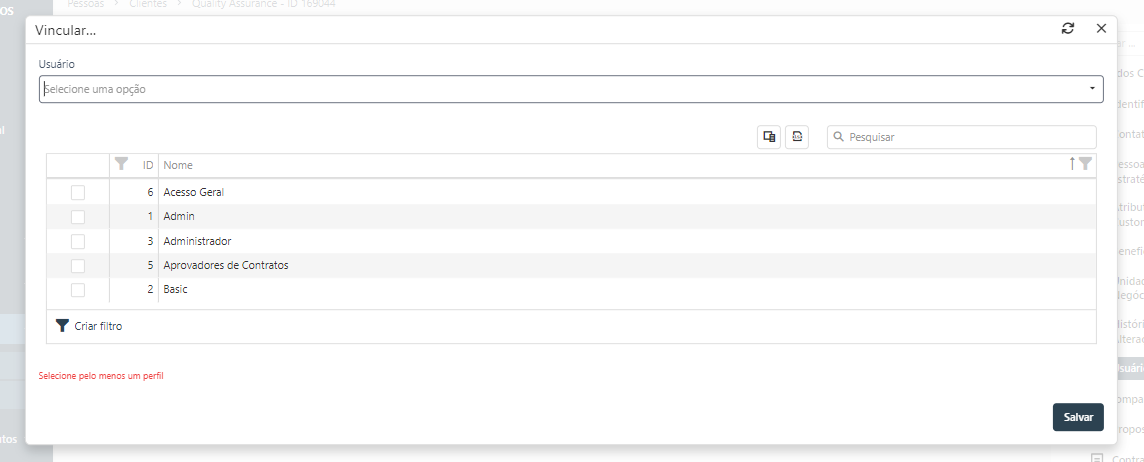Select the Aprovadores de Contratos checkbox

[x=78, y=266]
